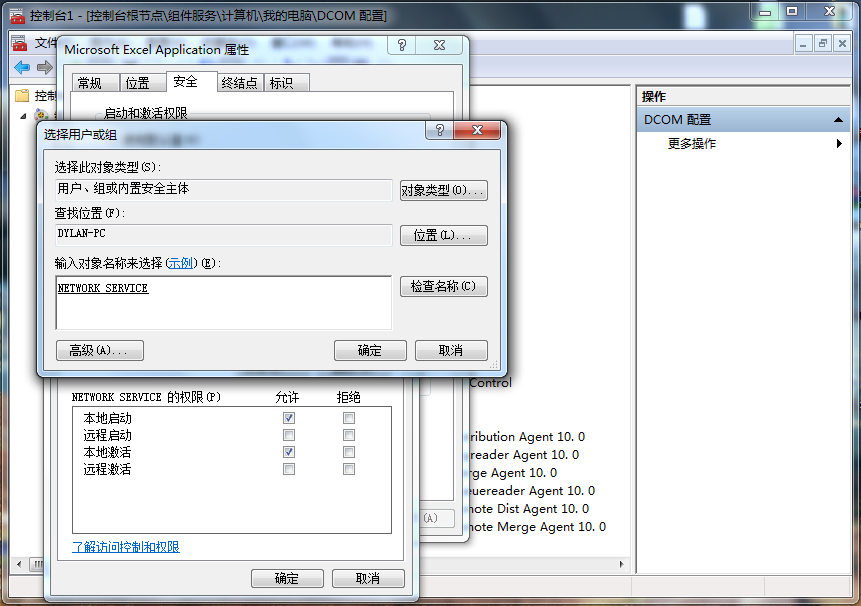Click 位置(L)... button
Viewport: 861px width, 606px height.
(x=444, y=235)
